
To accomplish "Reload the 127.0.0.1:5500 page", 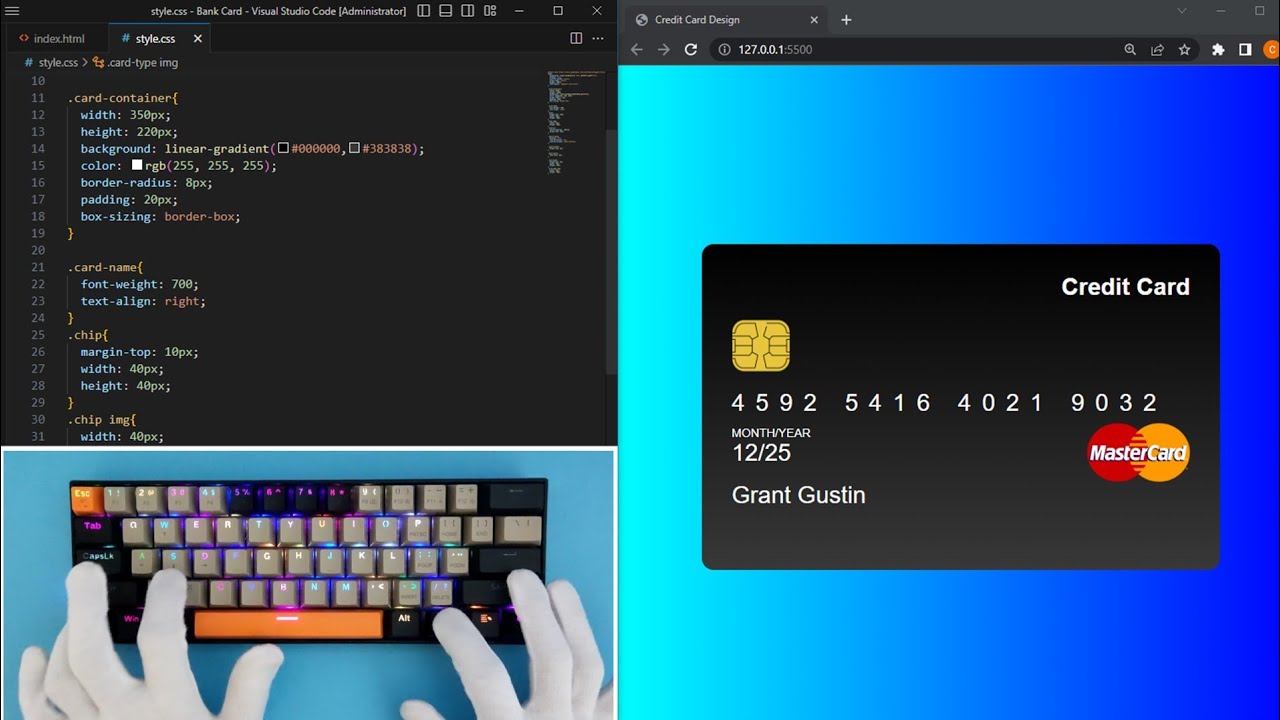I will click(691, 49).
